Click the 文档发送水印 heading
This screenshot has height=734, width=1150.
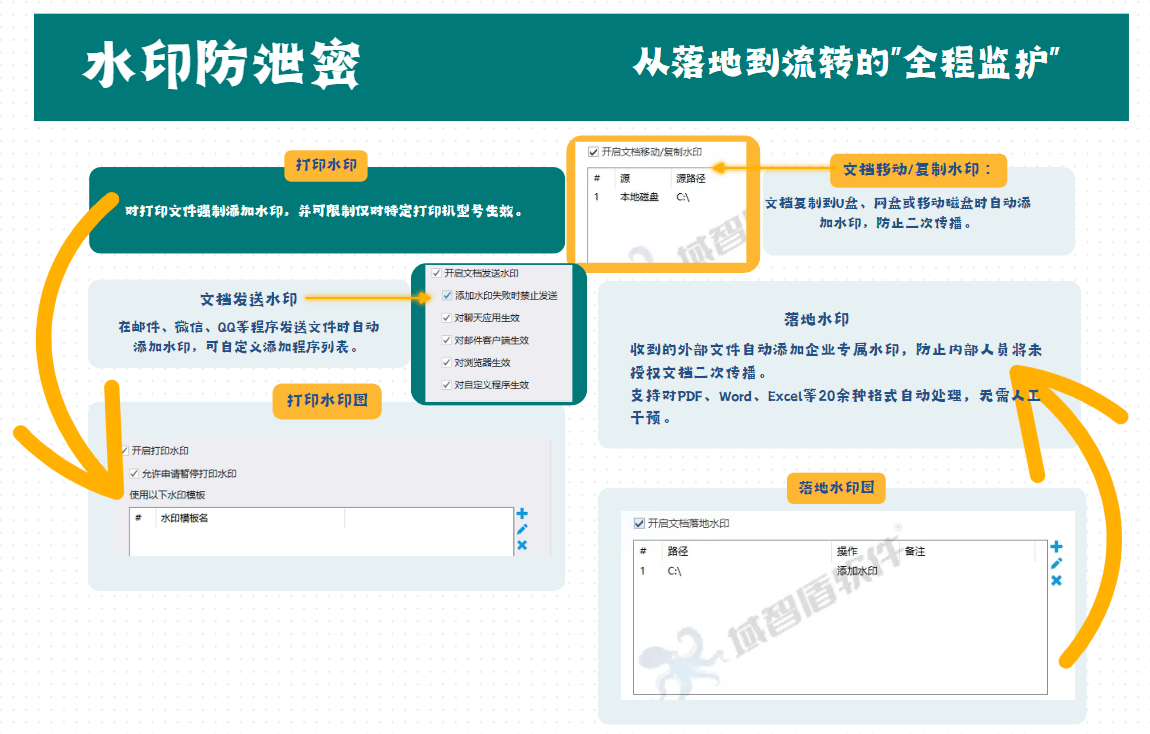coord(249,299)
